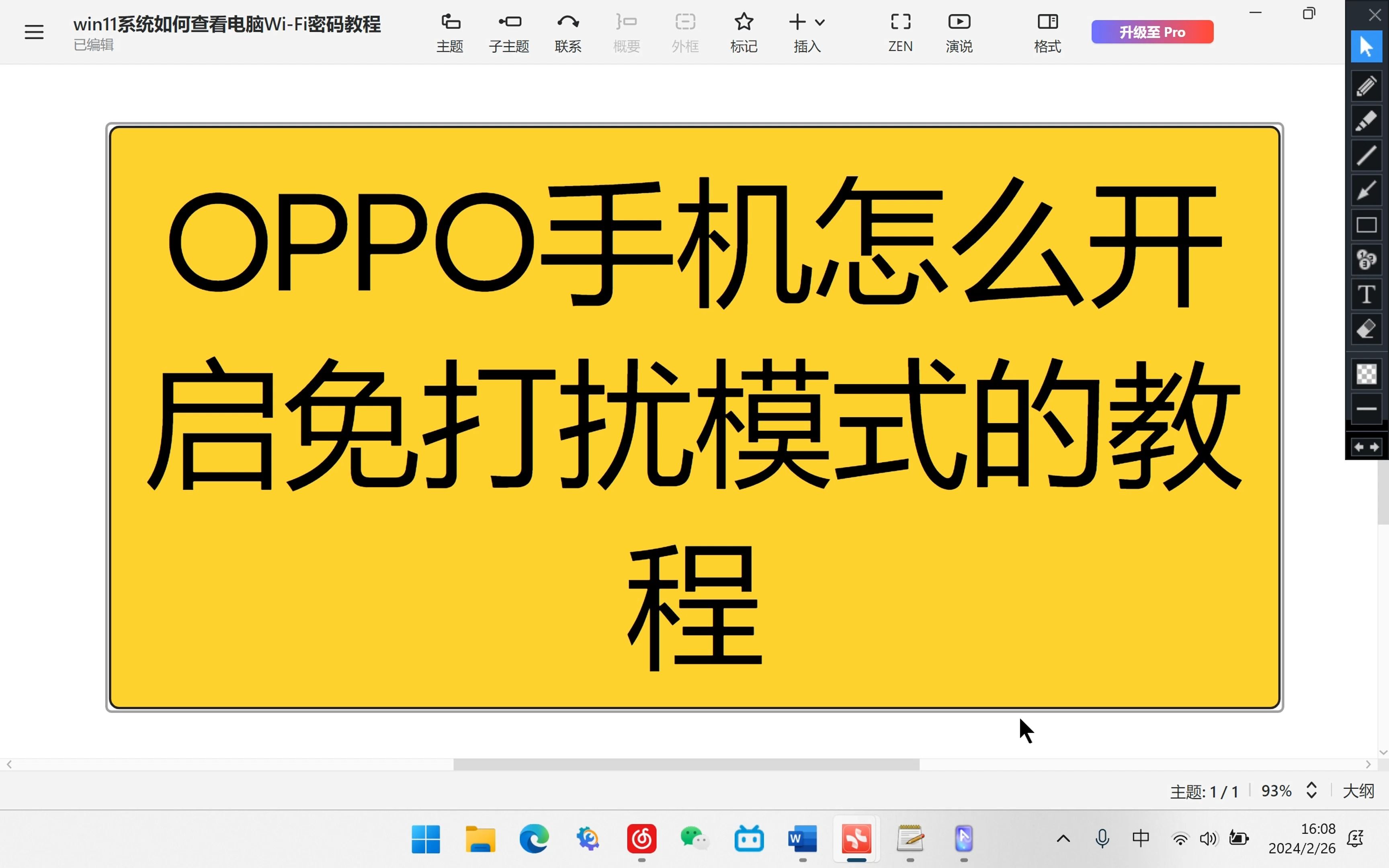Toggle the 格式 format panel

(x=1047, y=33)
